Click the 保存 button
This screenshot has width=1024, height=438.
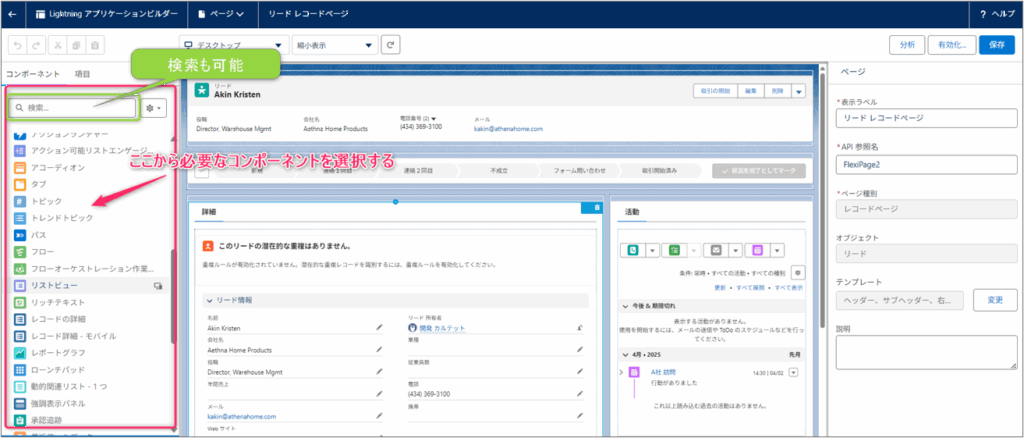[x=996, y=45]
